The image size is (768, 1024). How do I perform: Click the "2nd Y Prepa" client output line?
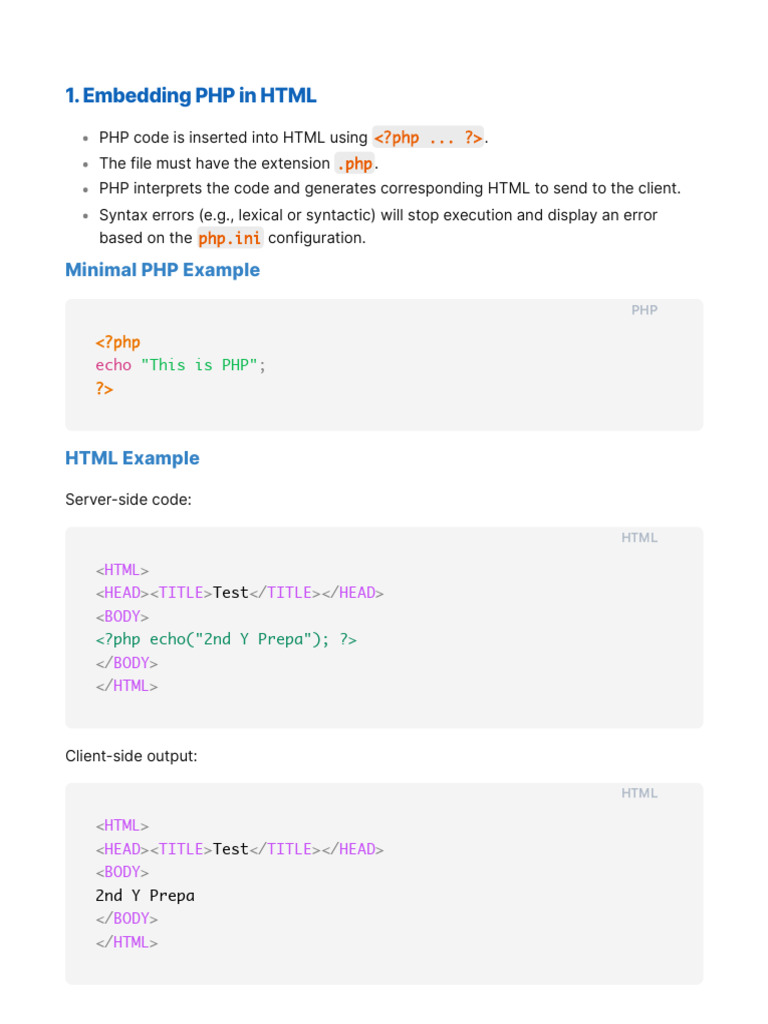coord(145,895)
